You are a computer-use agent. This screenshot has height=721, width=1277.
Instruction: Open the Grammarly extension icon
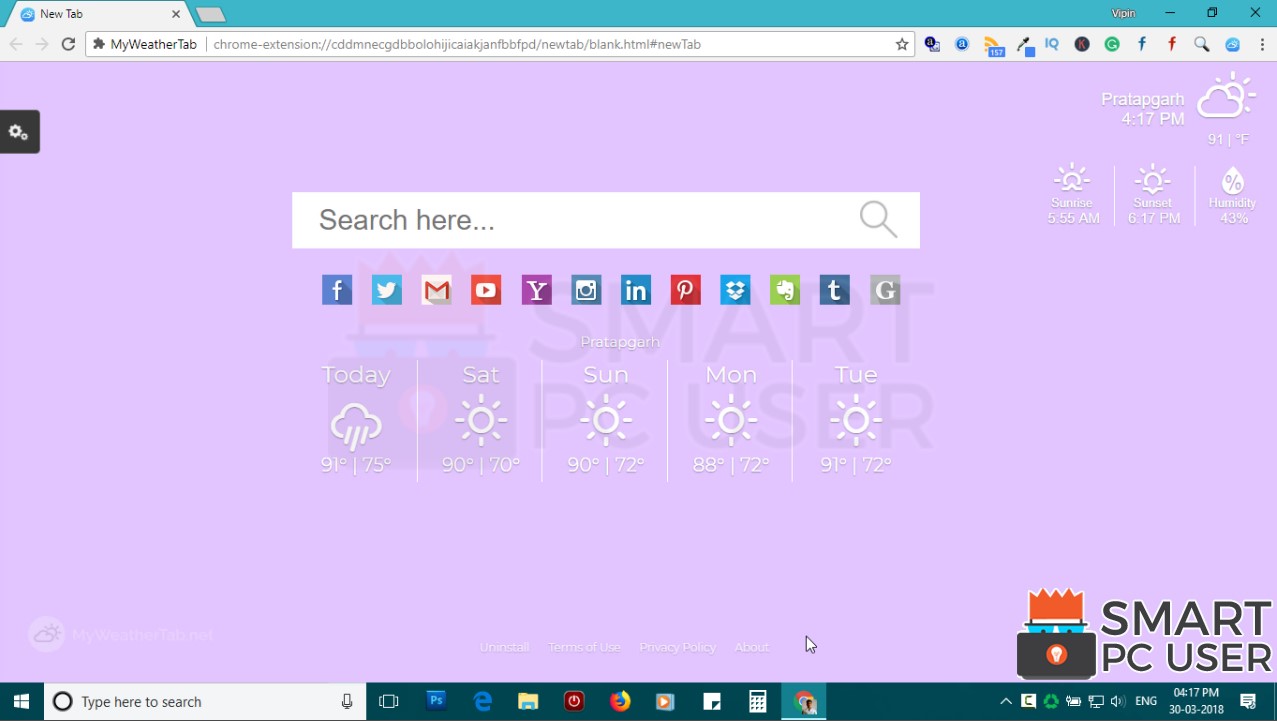point(1112,44)
